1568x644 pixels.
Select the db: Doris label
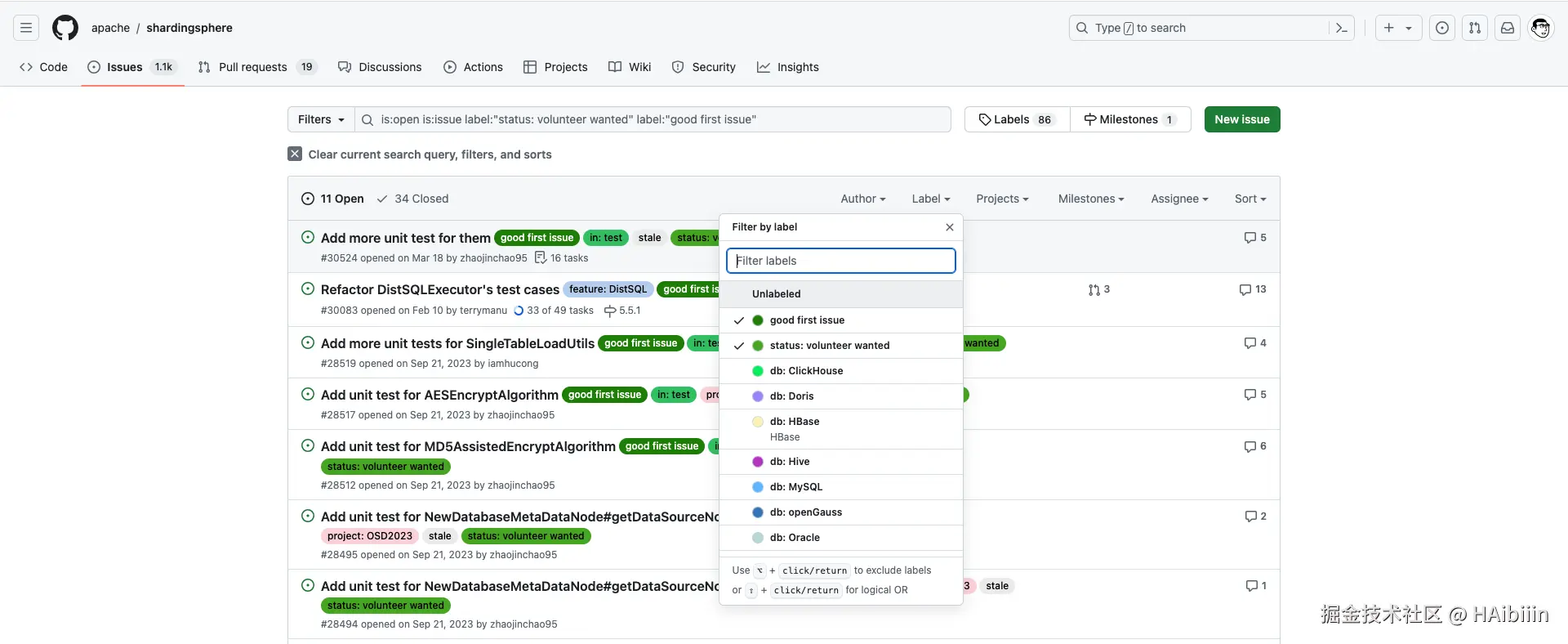tap(841, 396)
